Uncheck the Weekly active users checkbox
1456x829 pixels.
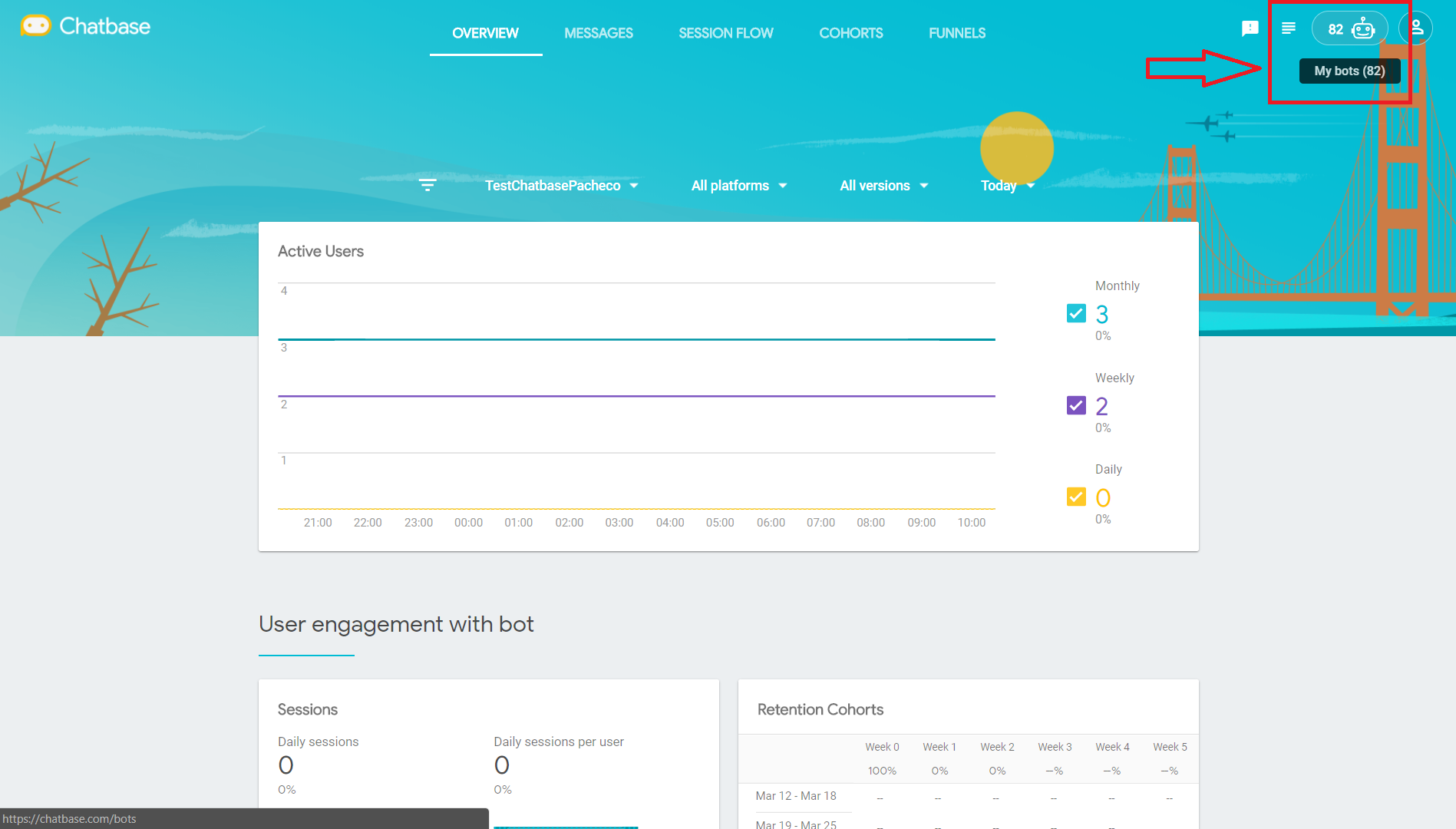(x=1076, y=405)
